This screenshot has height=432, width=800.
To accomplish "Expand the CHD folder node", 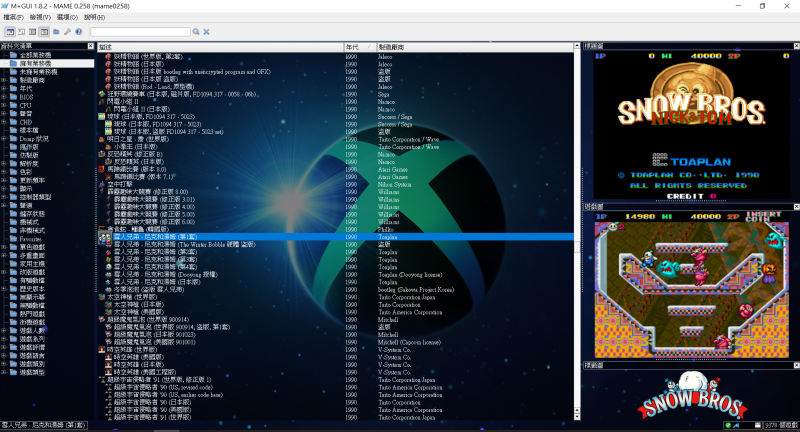I will coord(4,122).
